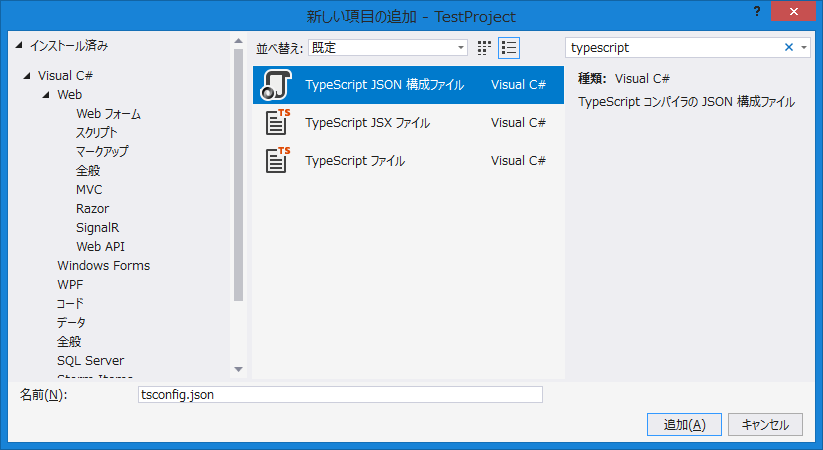Screen dimensions: 823x450
Task: Collapse the Web tree node
Action: [46, 95]
